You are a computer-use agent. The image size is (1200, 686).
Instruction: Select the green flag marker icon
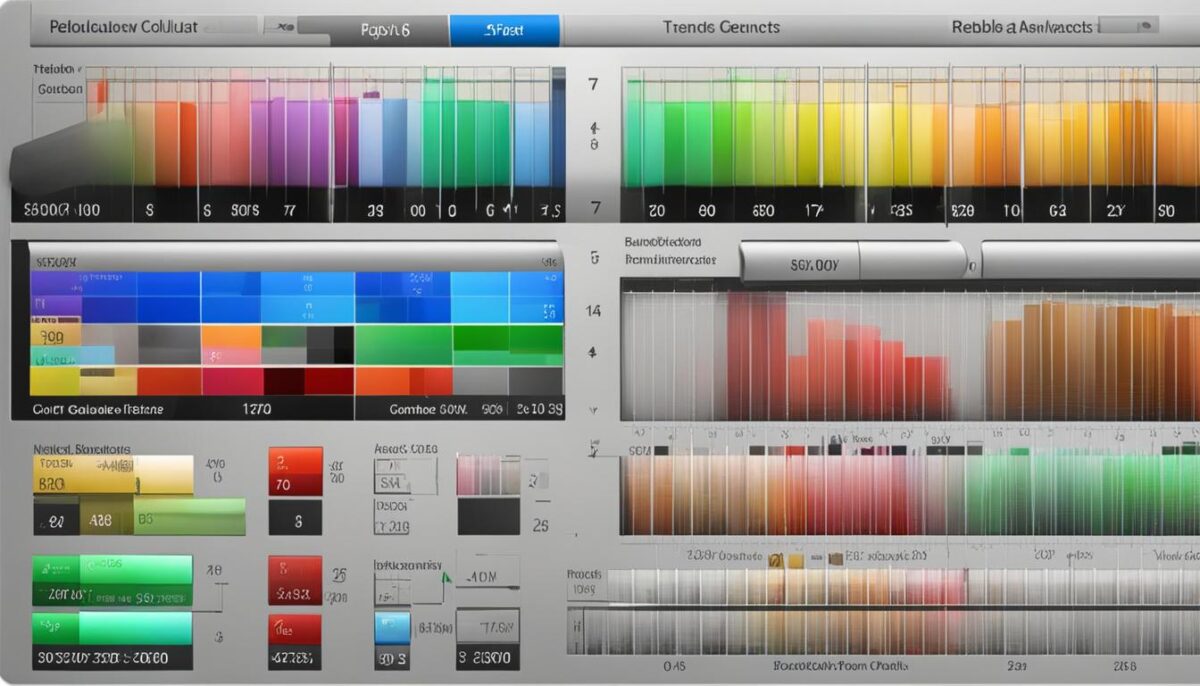pyautogui.click(x=444, y=578)
